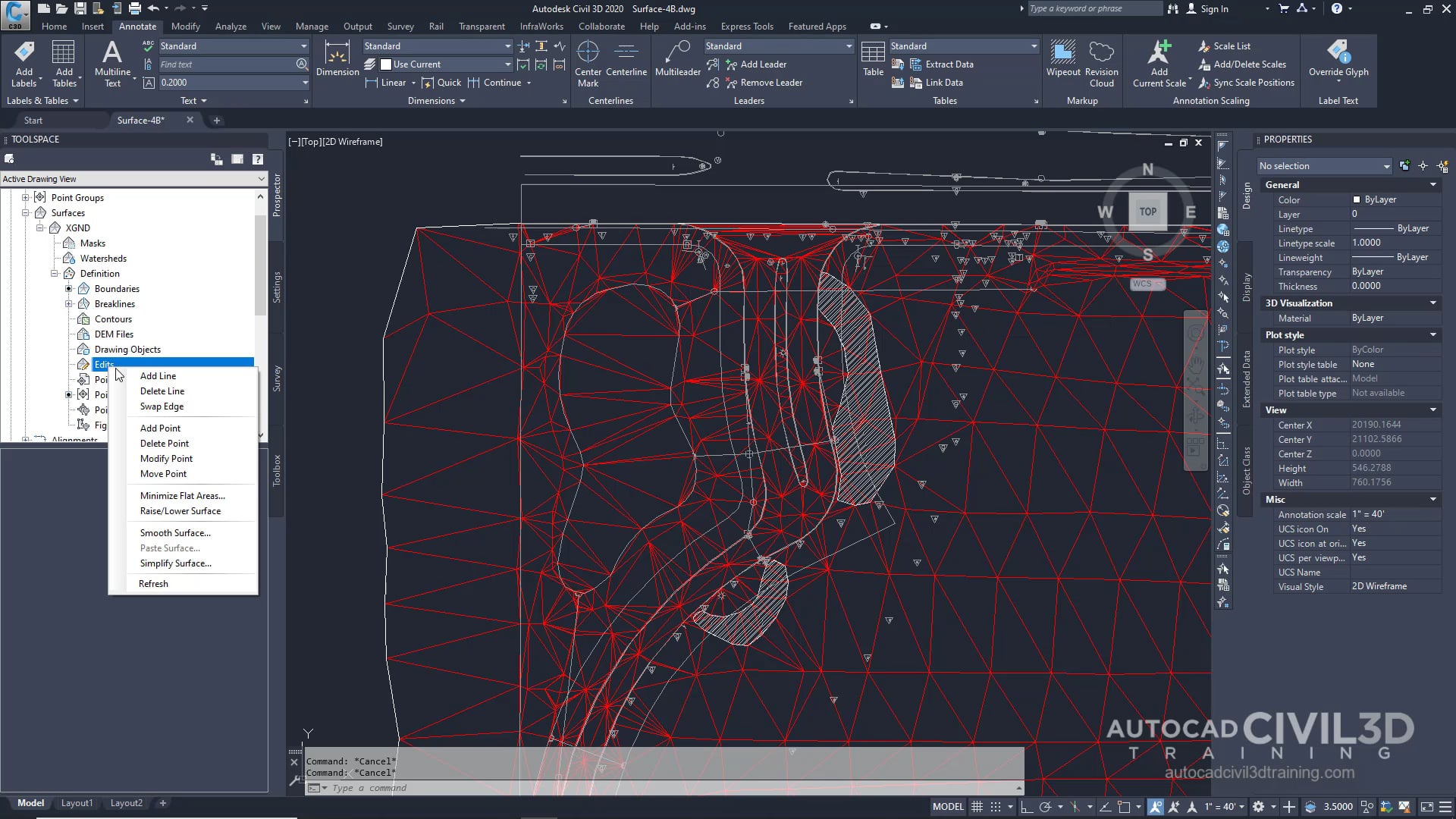1456x819 pixels.
Task: Open the Active Drawing View dropdown
Action: pyautogui.click(x=261, y=179)
